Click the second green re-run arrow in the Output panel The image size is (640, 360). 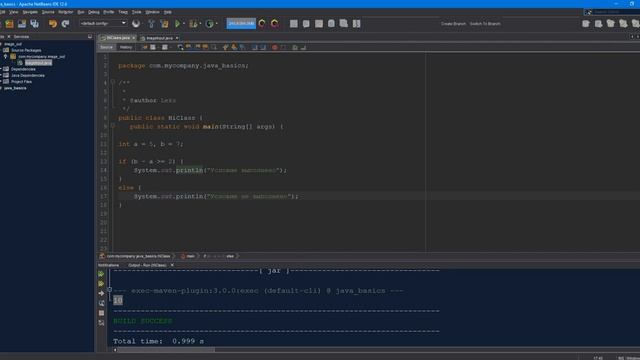tap(101, 284)
